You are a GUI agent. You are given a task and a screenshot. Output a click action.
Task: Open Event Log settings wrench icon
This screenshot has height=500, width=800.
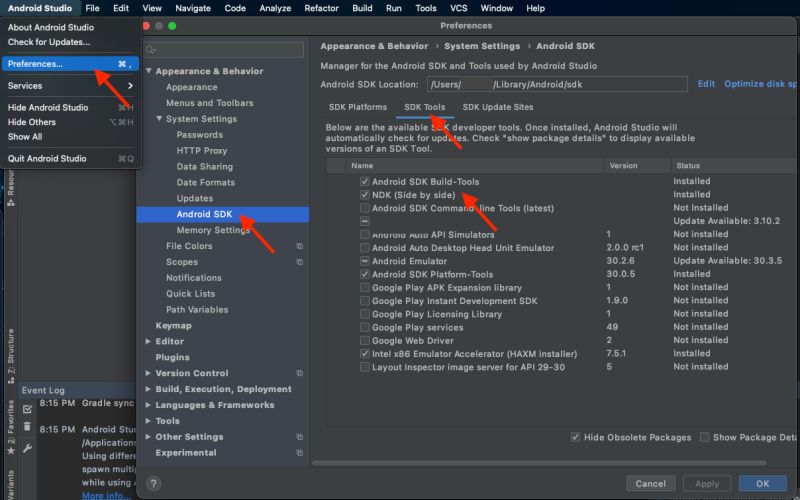click(x=28, y=448)
